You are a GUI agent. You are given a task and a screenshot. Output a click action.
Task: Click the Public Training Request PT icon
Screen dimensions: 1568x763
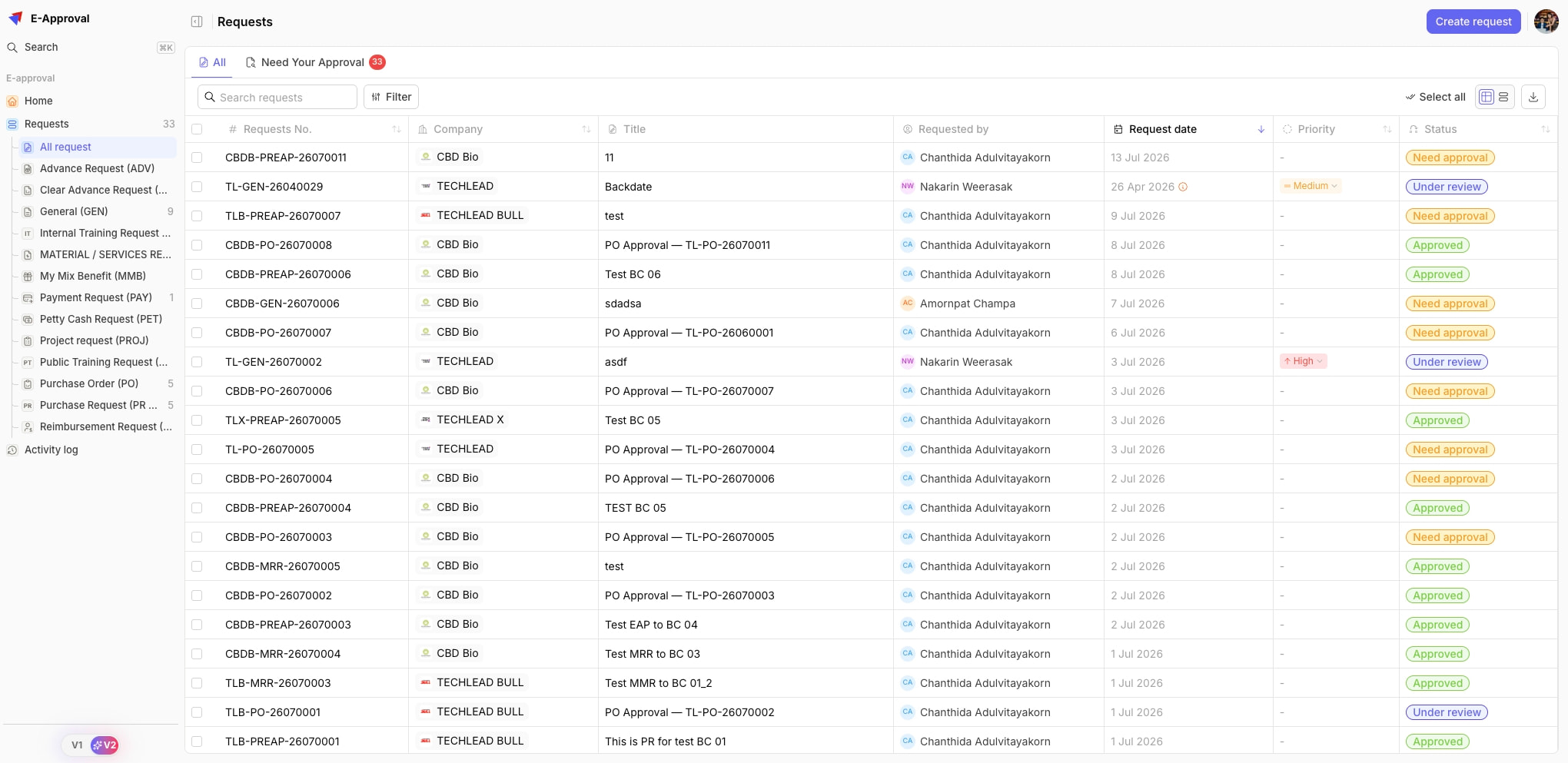coord(28,362)
